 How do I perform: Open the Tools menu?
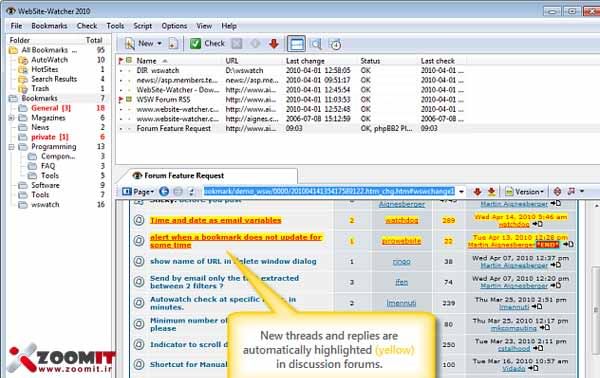[x=115, y=26]
